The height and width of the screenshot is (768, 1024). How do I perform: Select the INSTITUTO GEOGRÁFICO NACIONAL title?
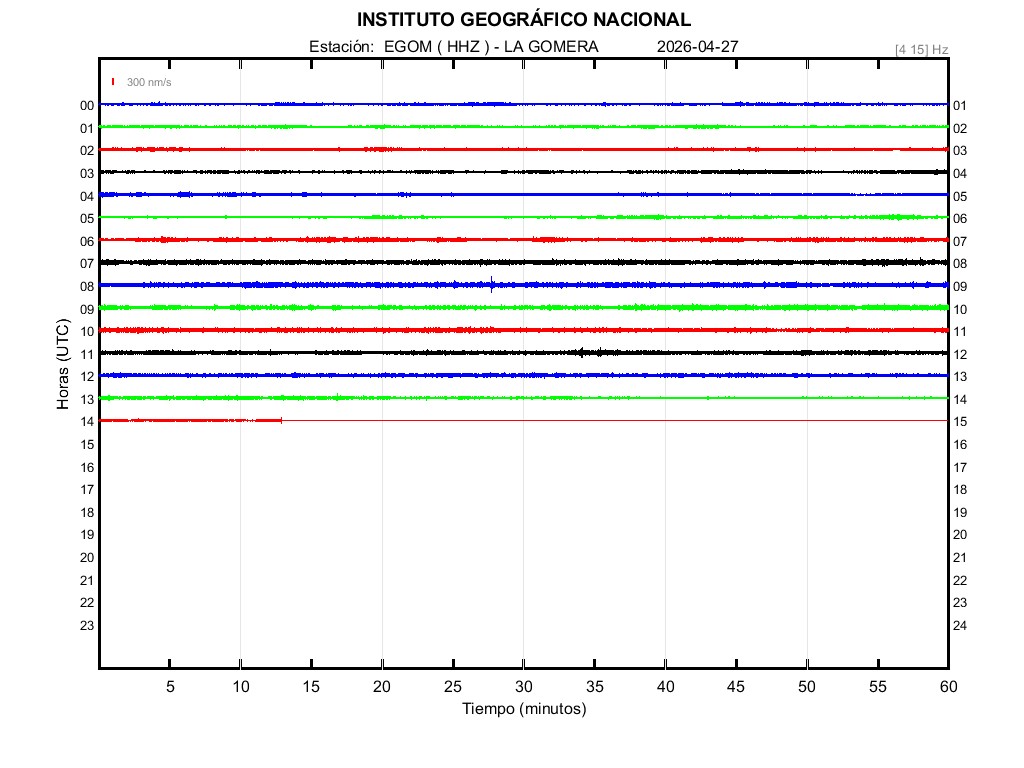[523, 20]
